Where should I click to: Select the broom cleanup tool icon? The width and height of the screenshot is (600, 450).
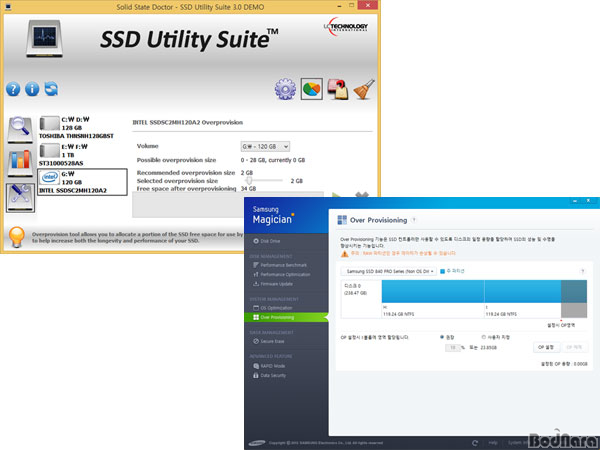pos(364,89)
